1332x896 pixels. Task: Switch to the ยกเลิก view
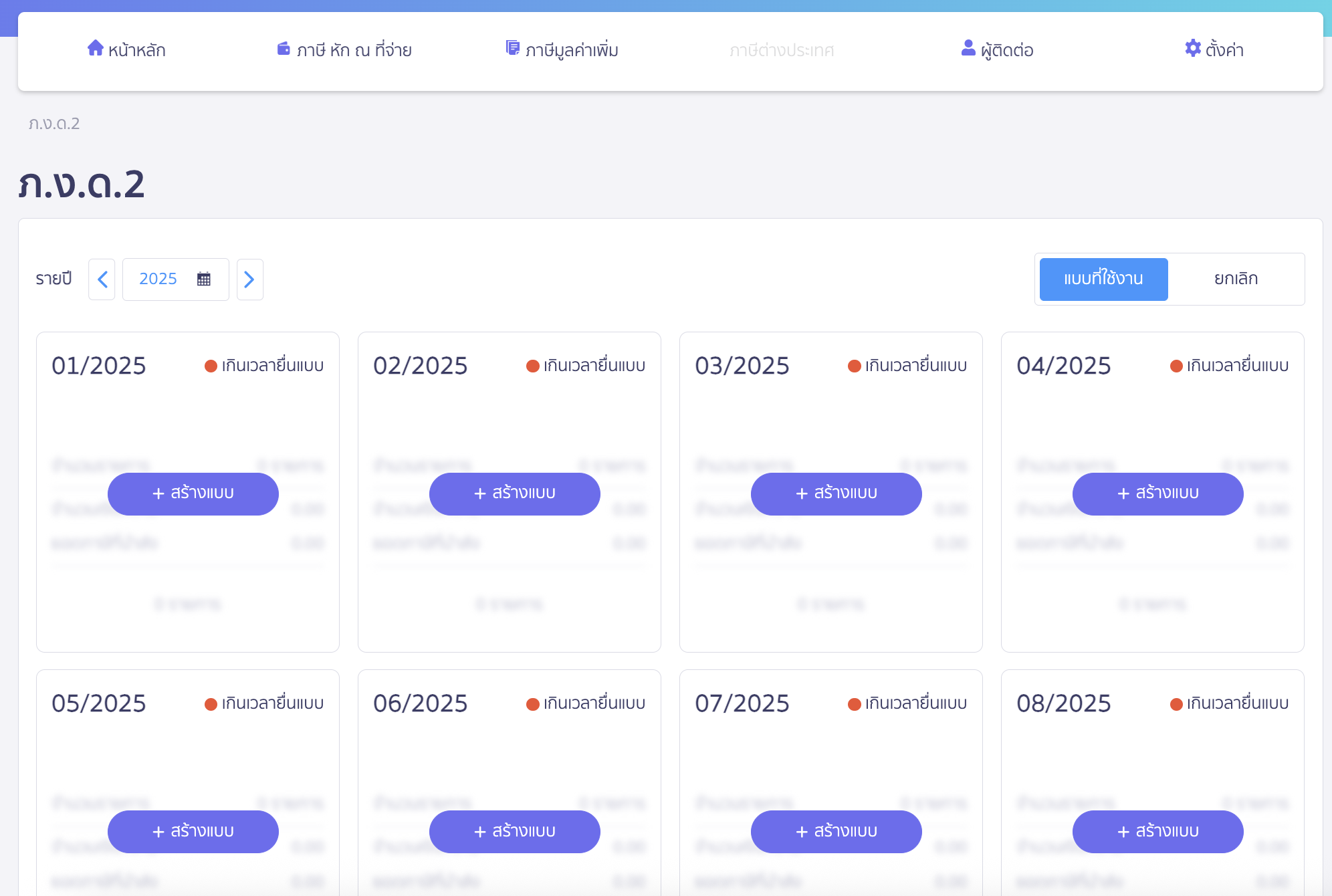click(1236, 279)
